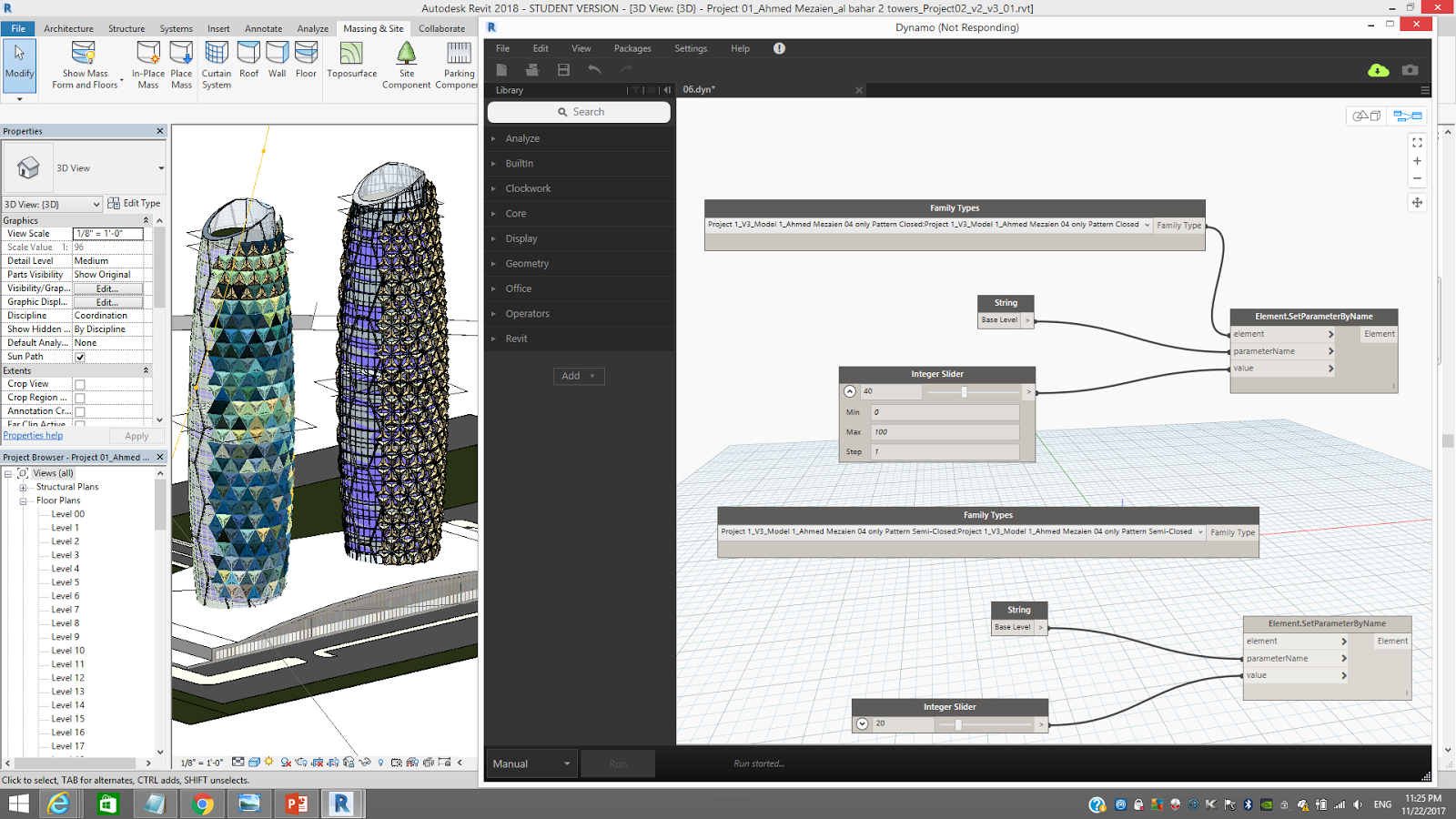Open the Manual run mode dropdown
The image size is (1456, 819).
pos(531,763)
